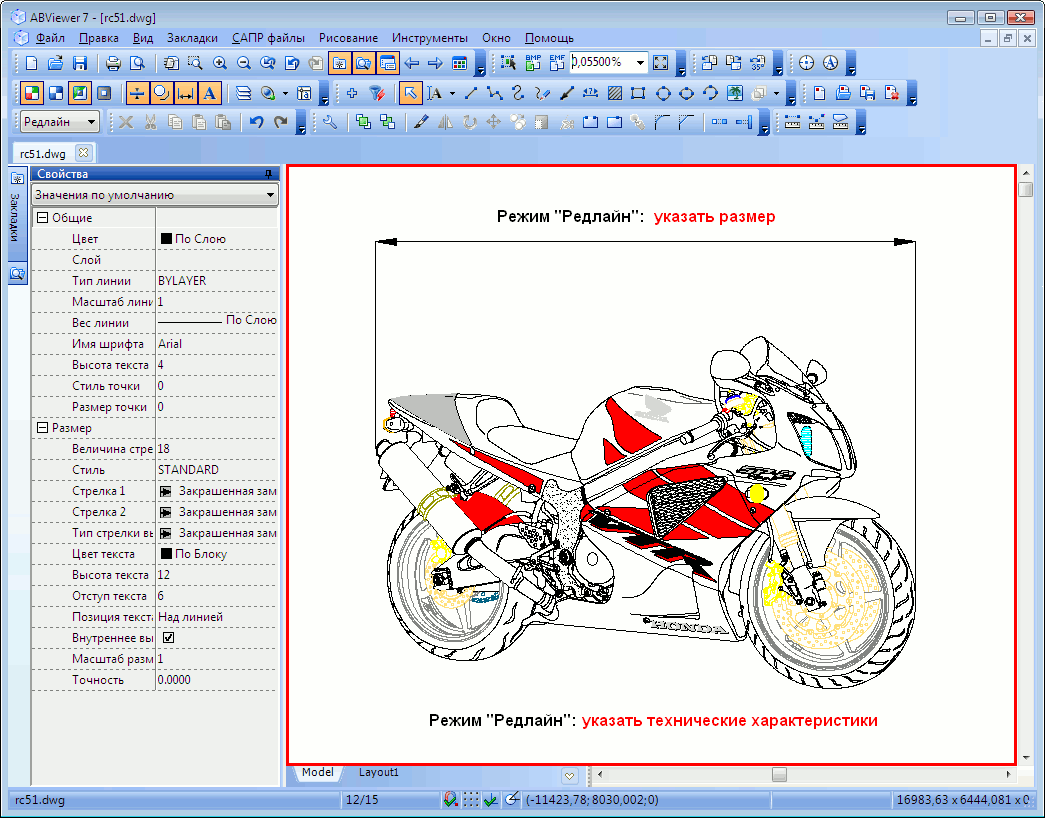1045x818 pixels.
Task: Rotate view by 35 degrees icon
Action: point(758,63)
